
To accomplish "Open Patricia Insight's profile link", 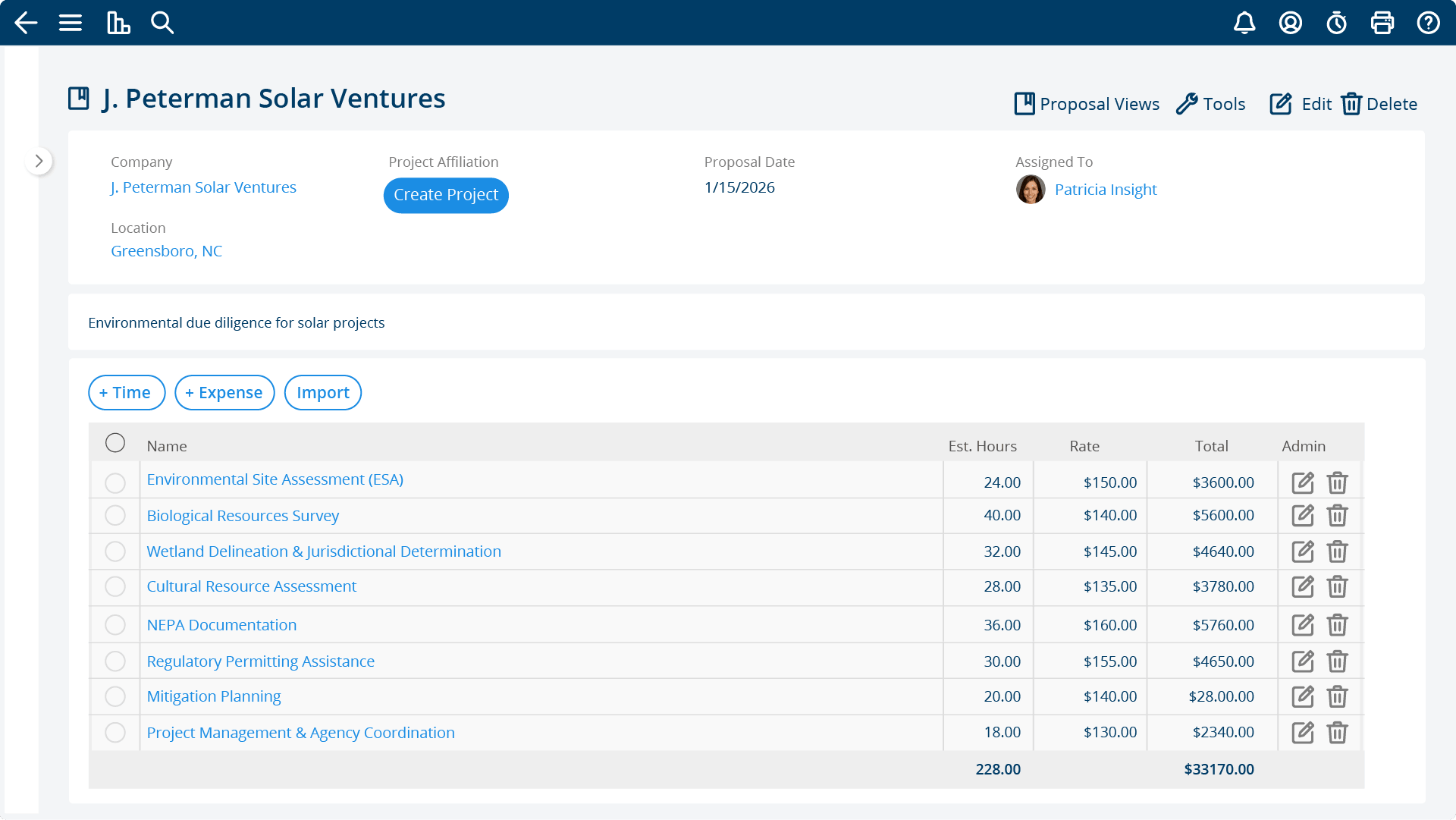I will [x=1106, y=190].
